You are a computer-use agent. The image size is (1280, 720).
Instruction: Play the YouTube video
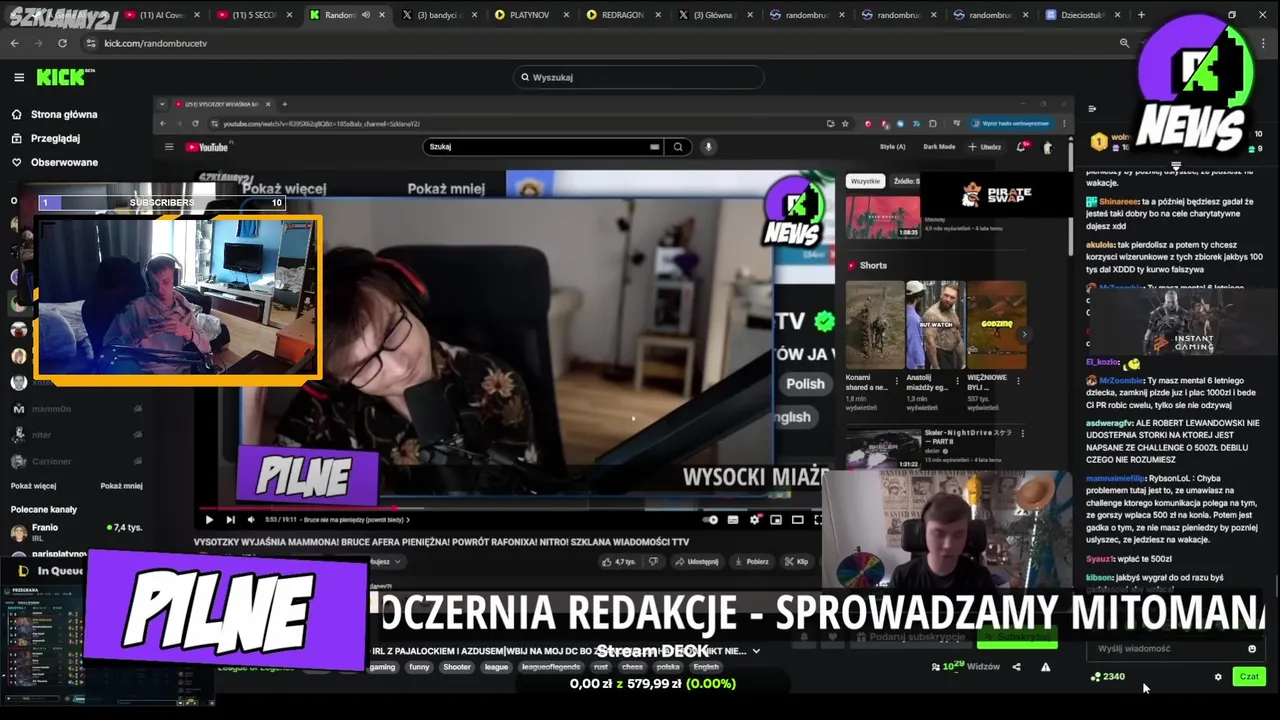(209, 520)
